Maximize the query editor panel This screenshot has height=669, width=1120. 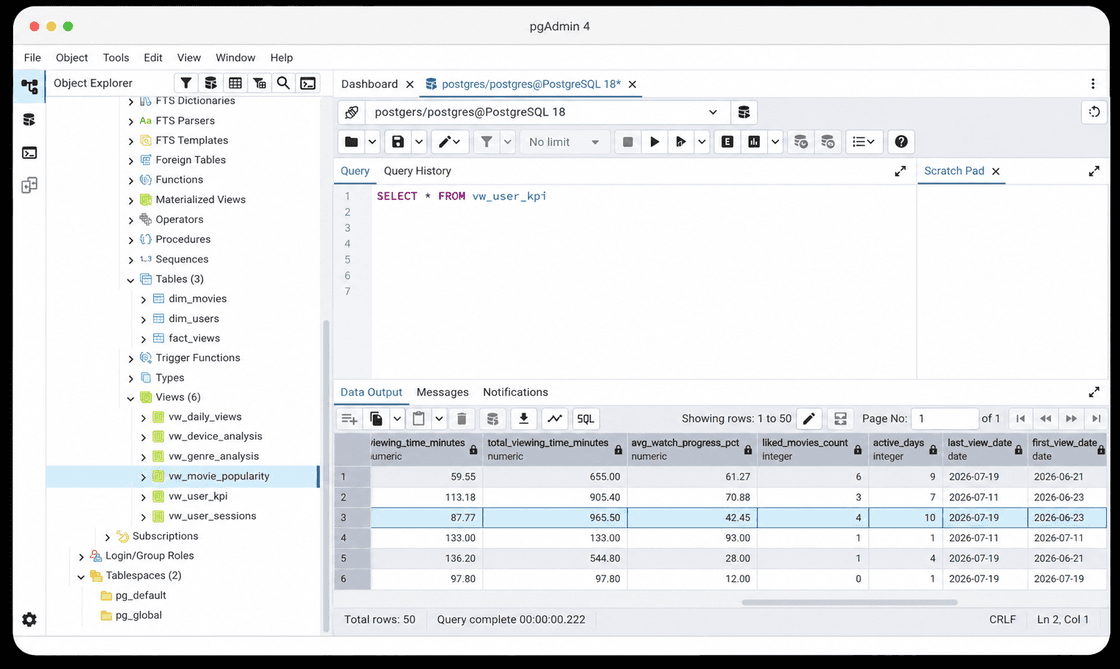click(x=900, y=171)
